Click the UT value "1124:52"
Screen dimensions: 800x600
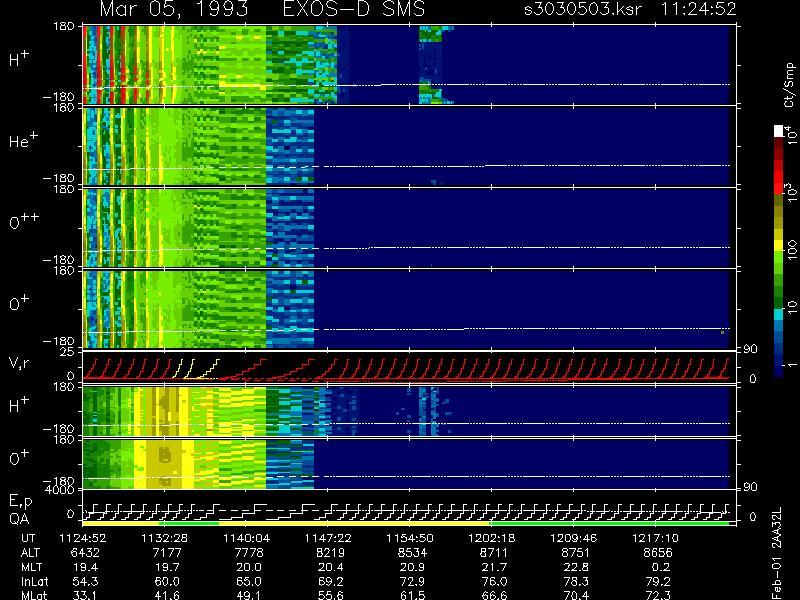[83, 538]
